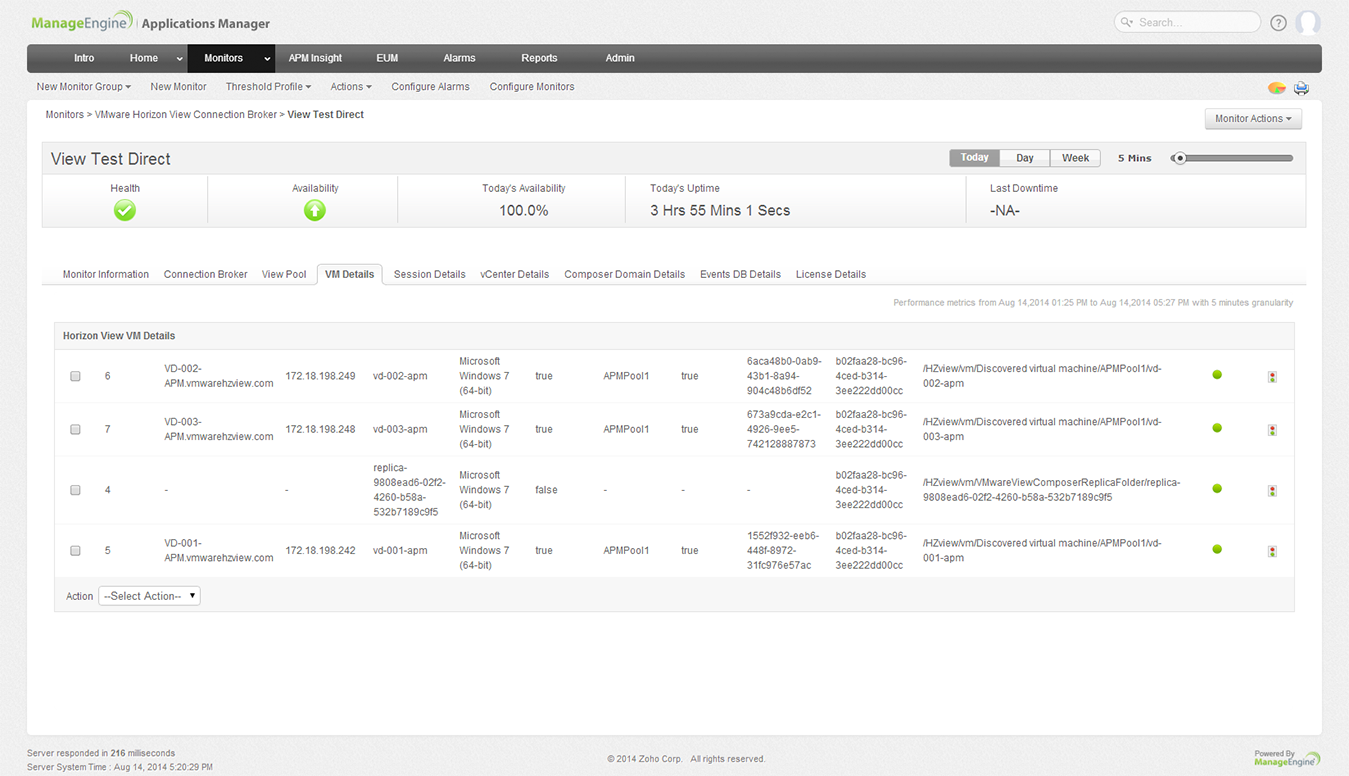The height and width of the screenshot is (776, 1349).
Task: Expand the Monitors menu arrow
Action: click(267, 59)
